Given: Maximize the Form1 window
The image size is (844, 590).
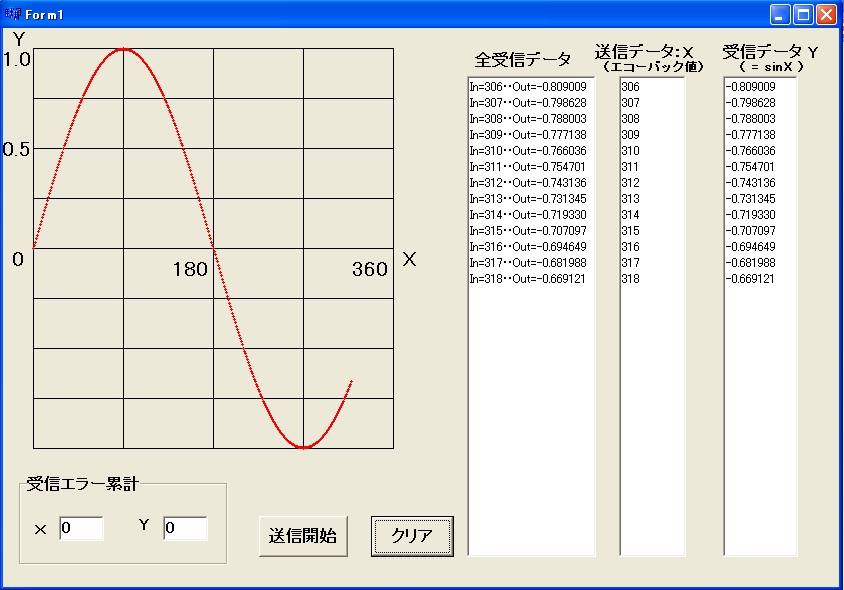Looking at the screenshot, I should [x=803, y=14].
